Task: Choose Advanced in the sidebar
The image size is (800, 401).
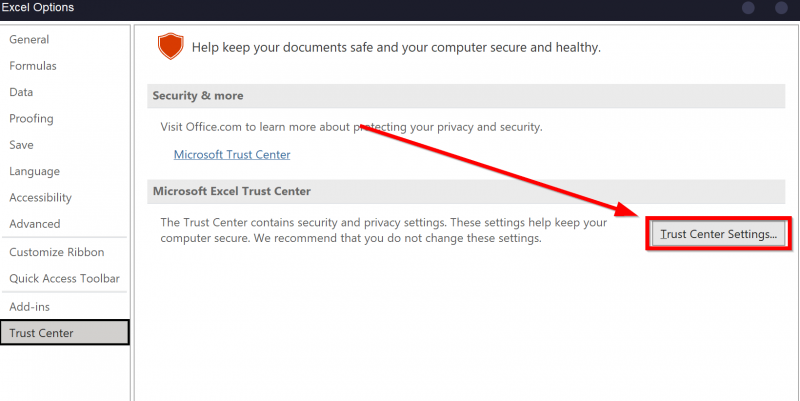Action: pos(35,224)
